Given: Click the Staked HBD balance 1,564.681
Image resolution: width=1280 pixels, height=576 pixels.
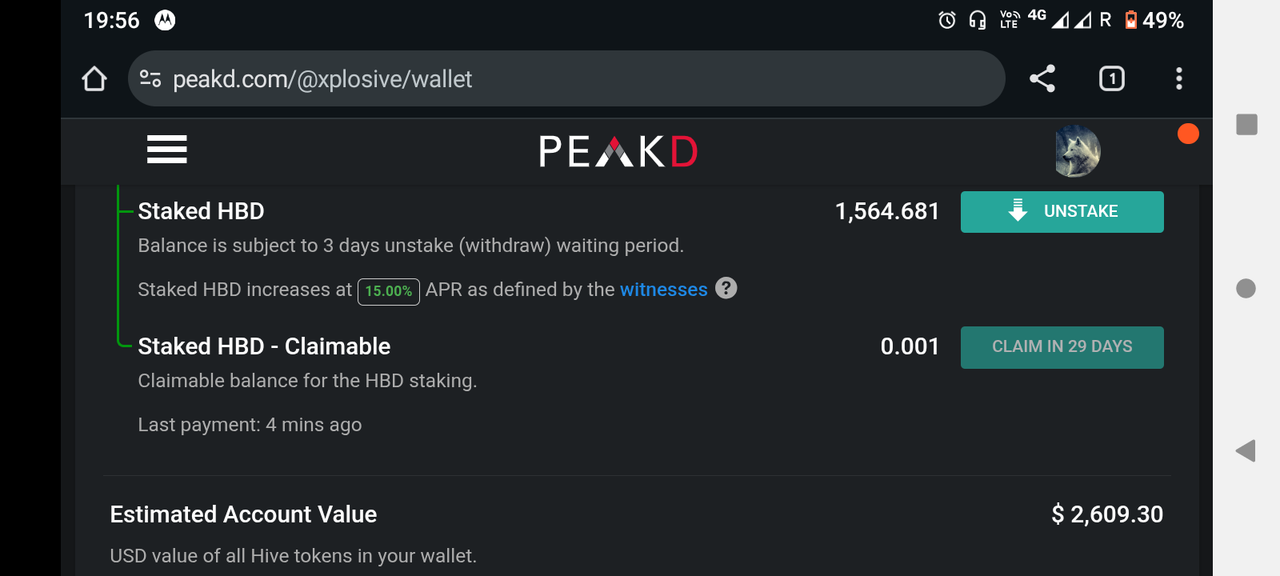Looking at the screenshot, I should (887, 211).
